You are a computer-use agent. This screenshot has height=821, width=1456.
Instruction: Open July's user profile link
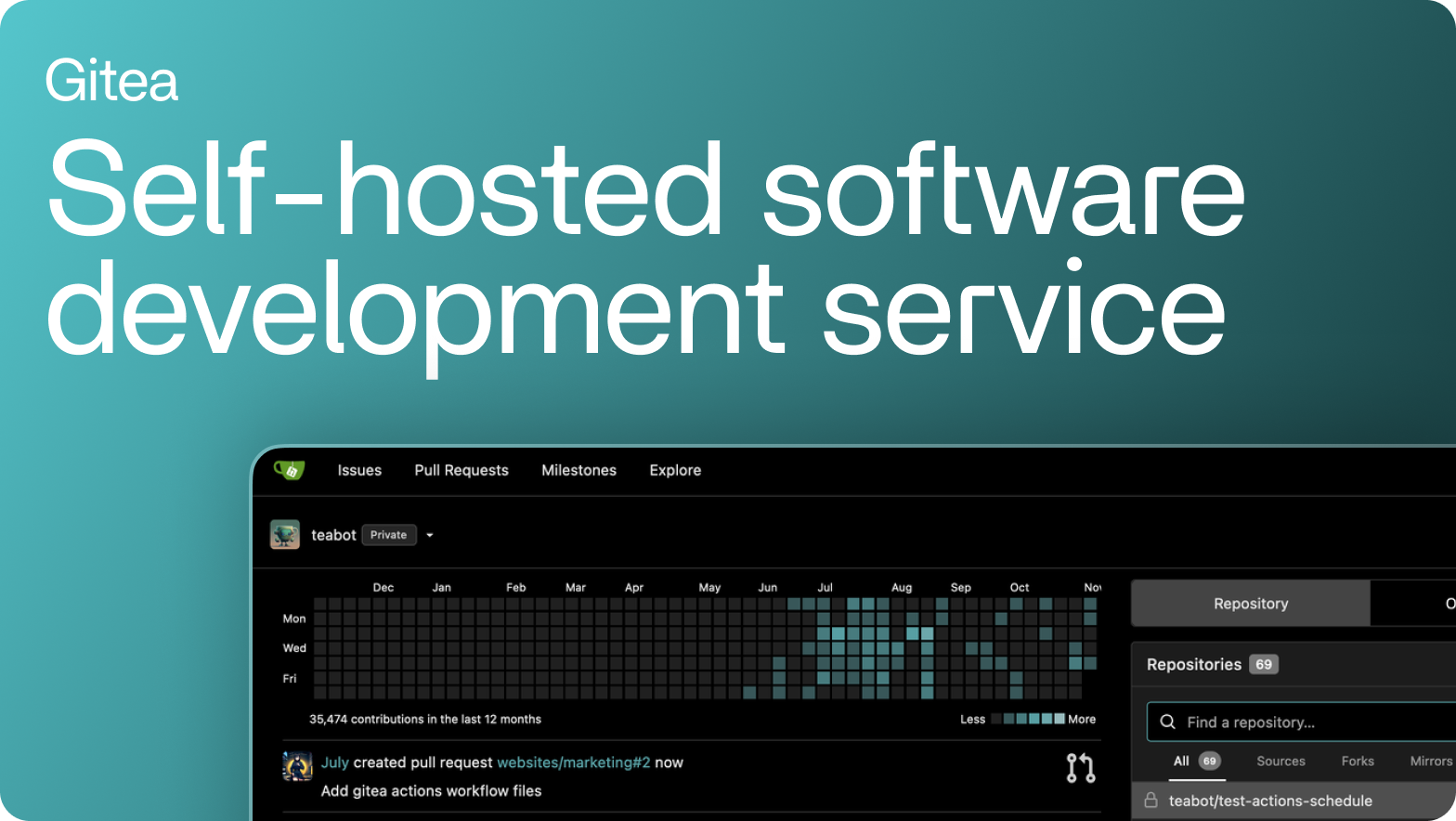pos(334,762)
